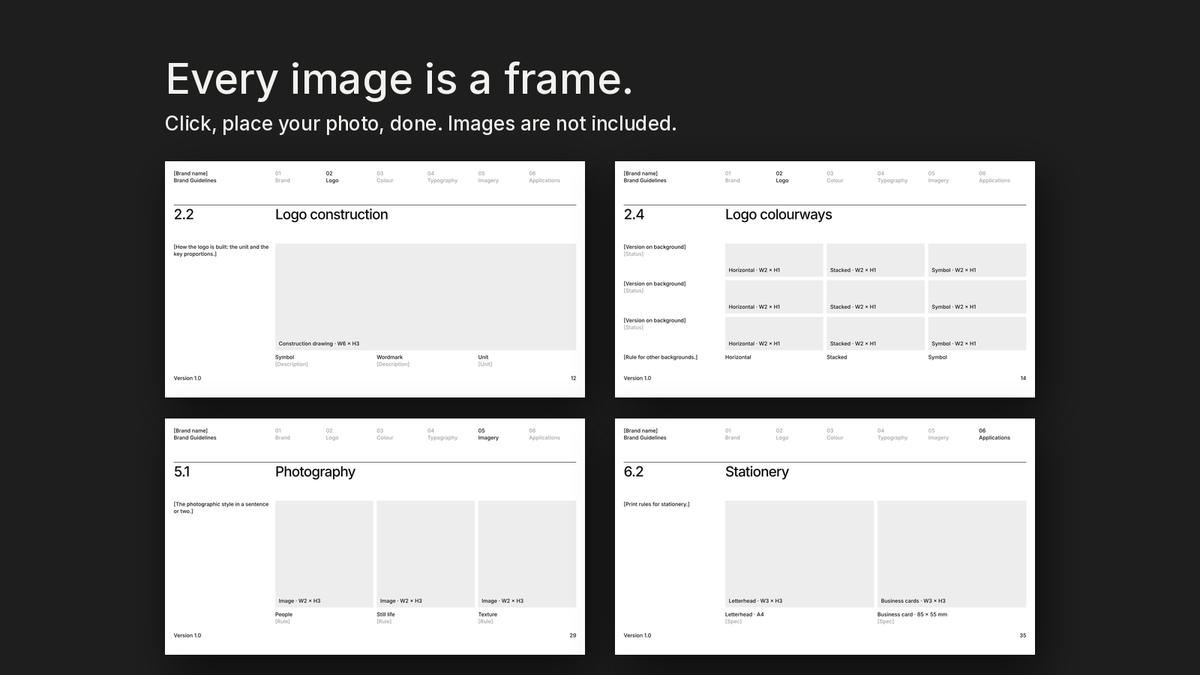This screenshot has height=675, width=1200.
Task: Select '05 Imagery' tab on Photography page
Action: 488,434
